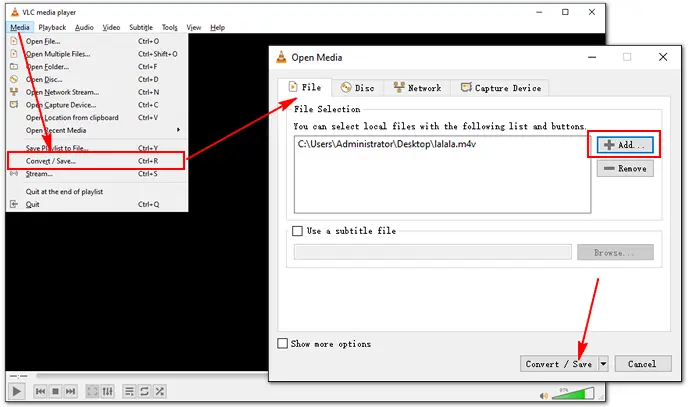The width and height of the screenshot is (700, 407).
Task: Enable Use a subtitle file checkbox
Action: (297, 231)
